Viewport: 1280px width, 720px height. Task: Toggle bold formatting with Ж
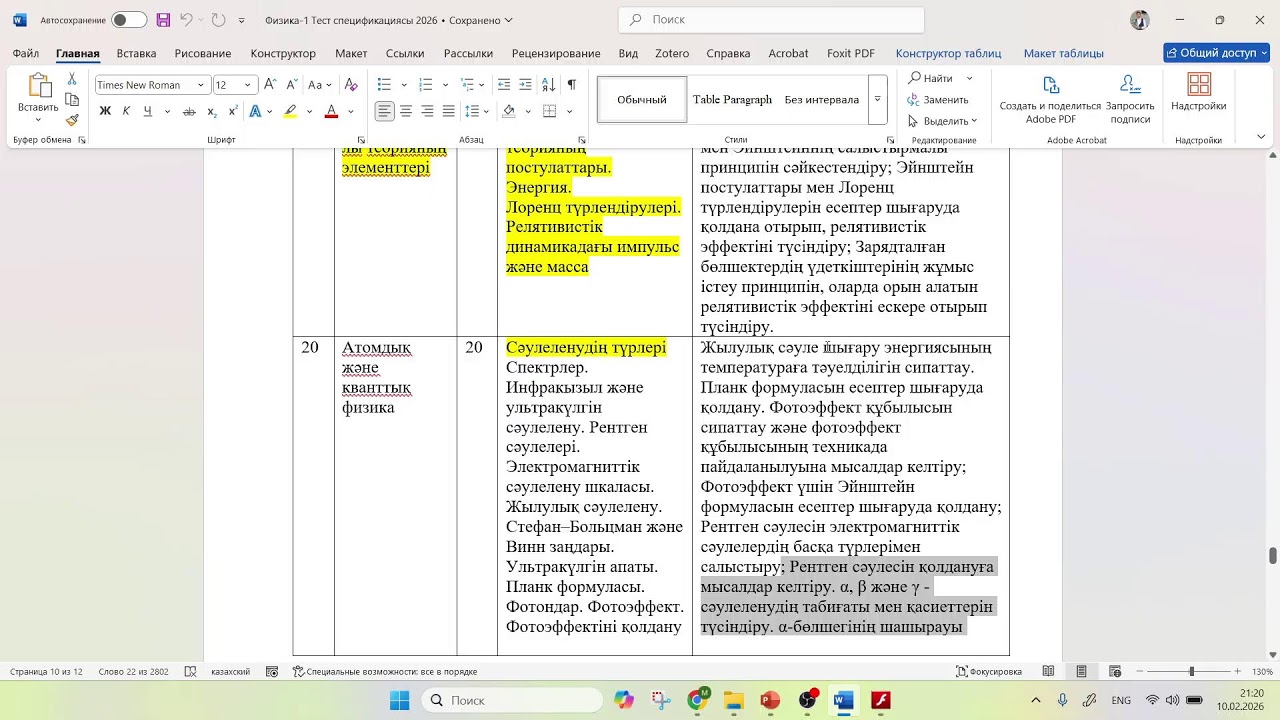(105, 112)
